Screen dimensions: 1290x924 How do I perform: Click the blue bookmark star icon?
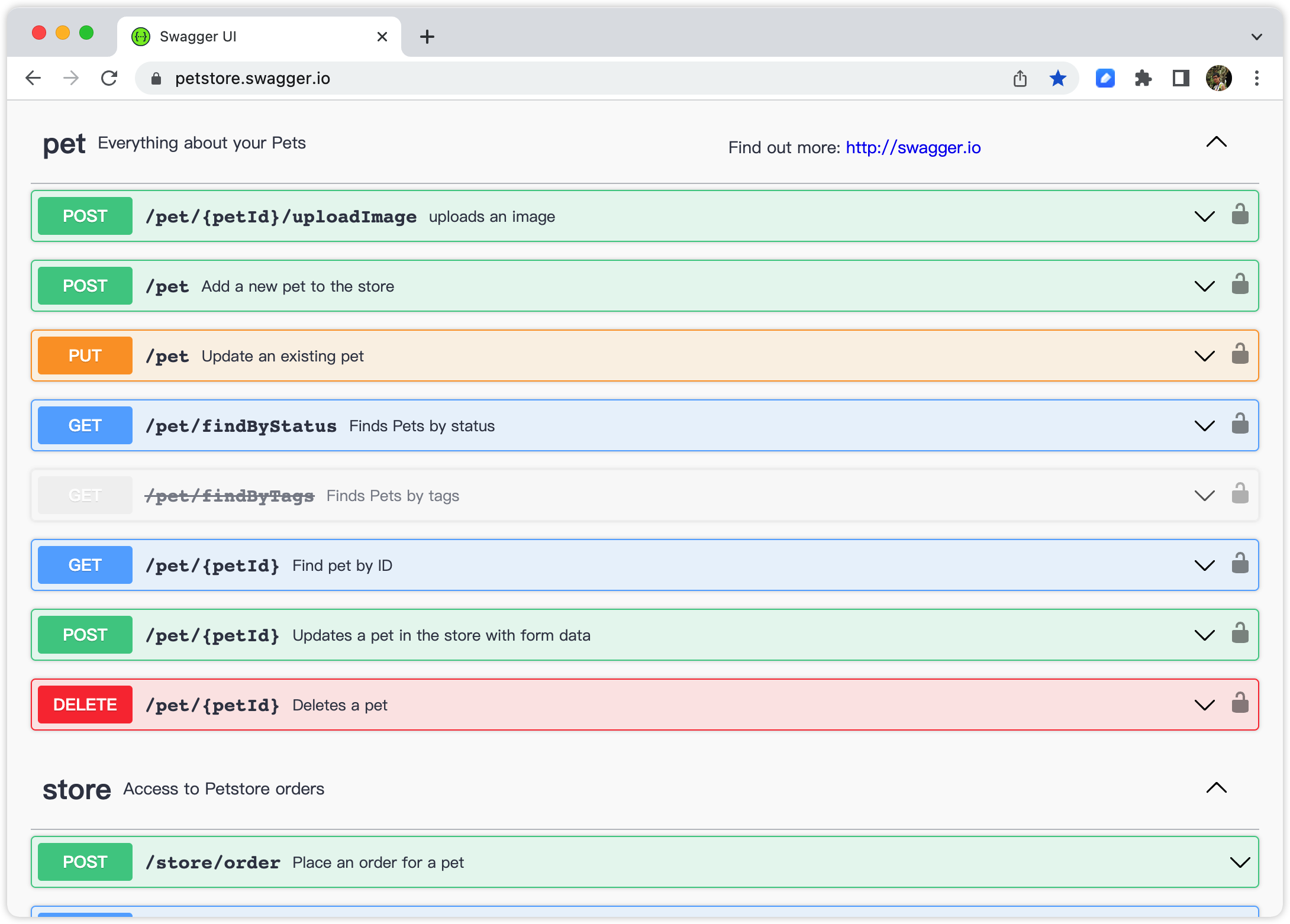1057,78
